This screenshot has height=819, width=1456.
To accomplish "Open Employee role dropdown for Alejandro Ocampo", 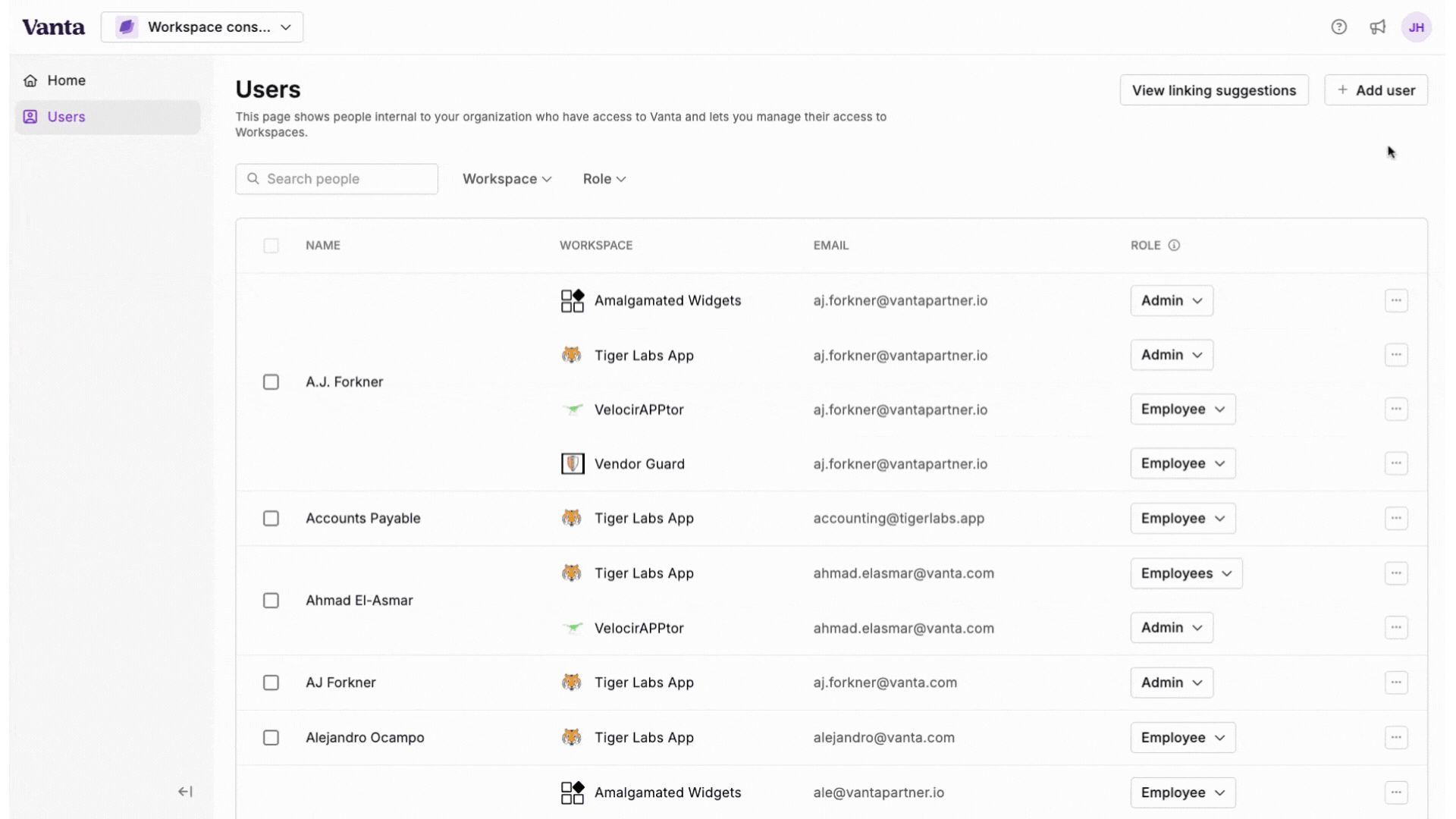I will (1183, 737).
